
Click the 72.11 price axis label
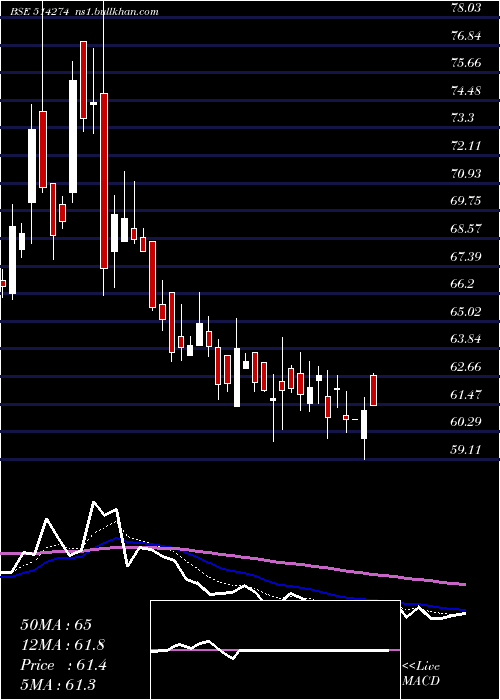466,146
